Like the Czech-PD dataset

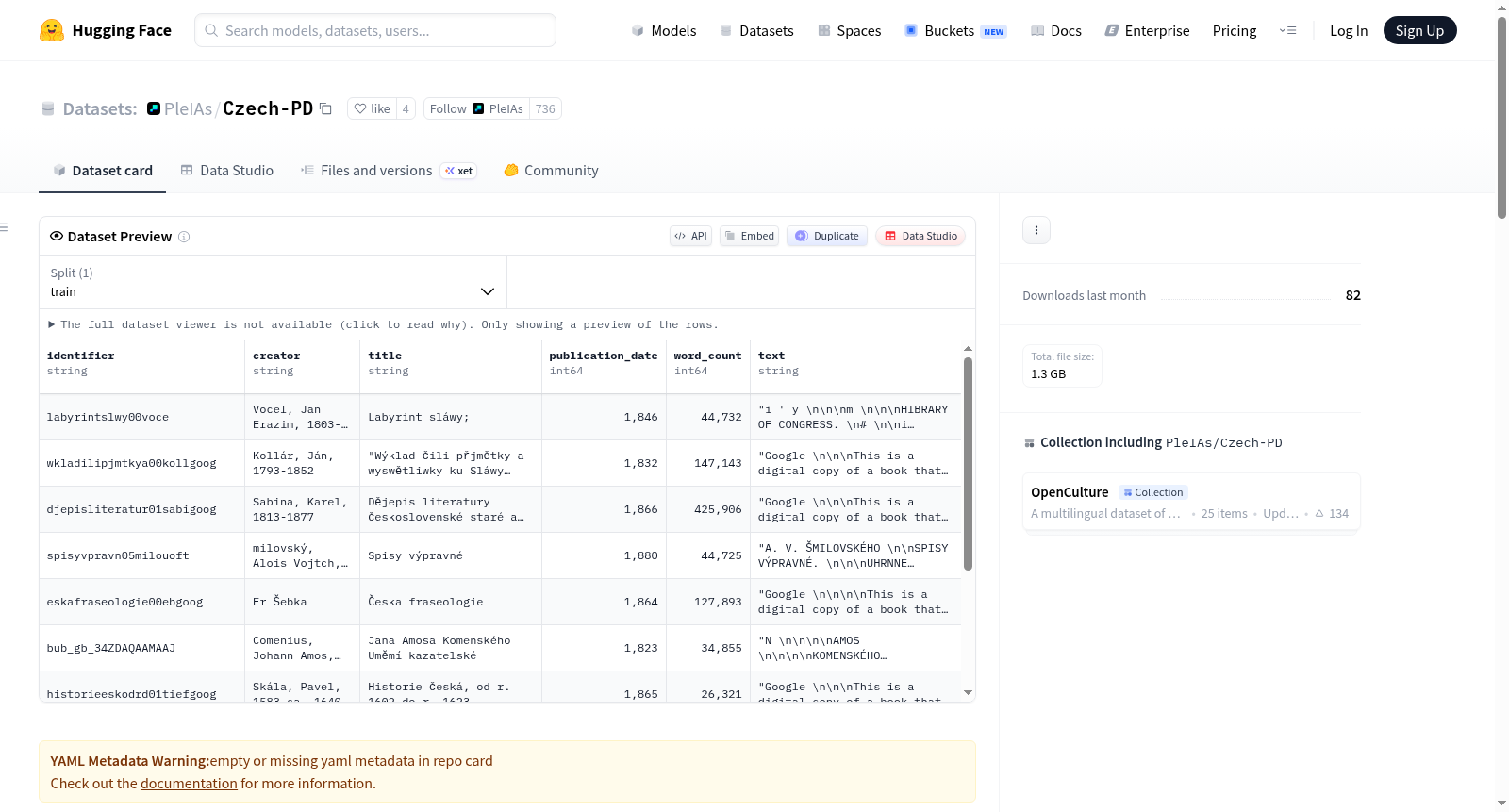tap(372, 108)
